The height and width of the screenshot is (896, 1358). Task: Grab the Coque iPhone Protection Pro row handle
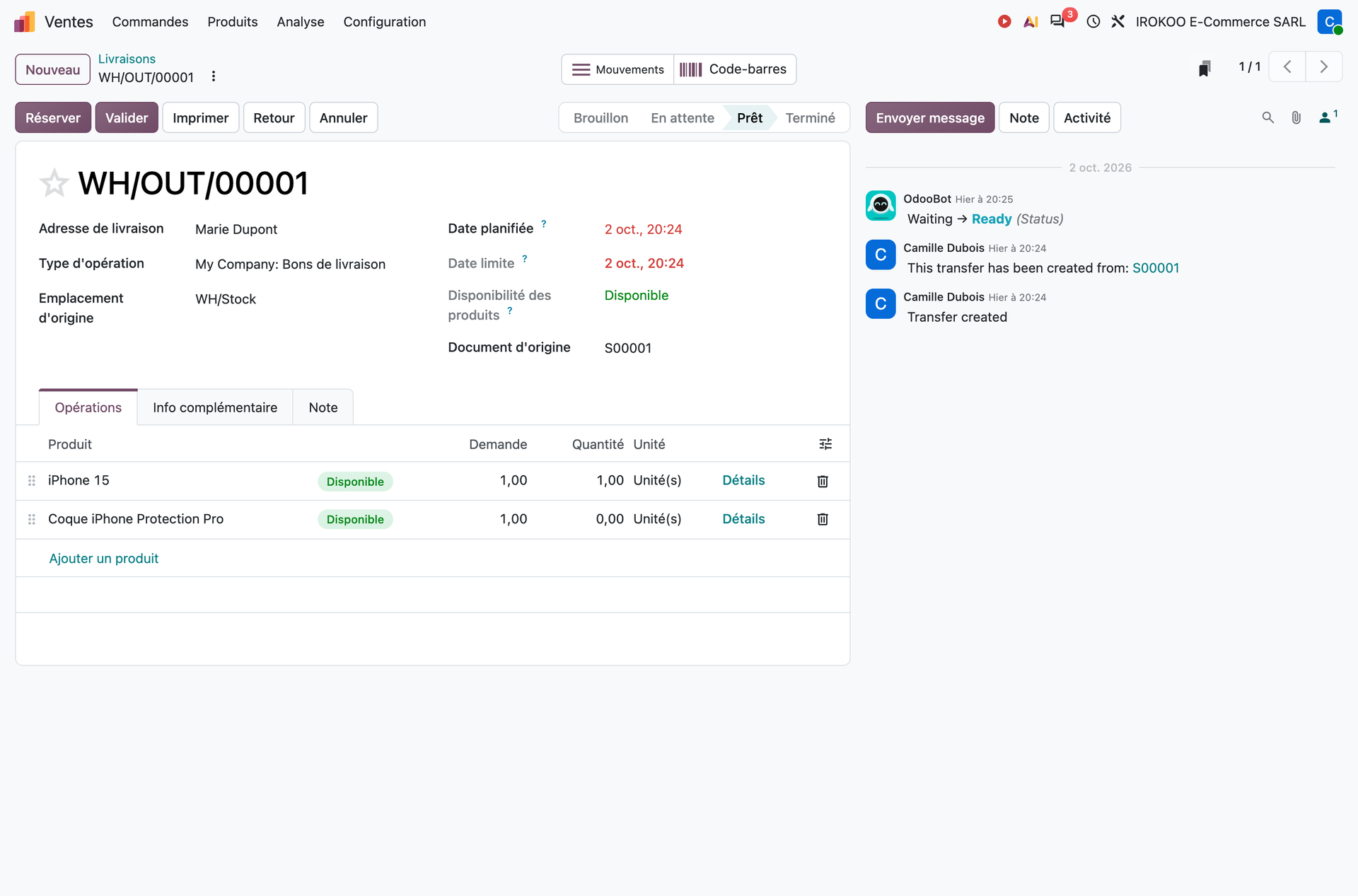(32, 519)
